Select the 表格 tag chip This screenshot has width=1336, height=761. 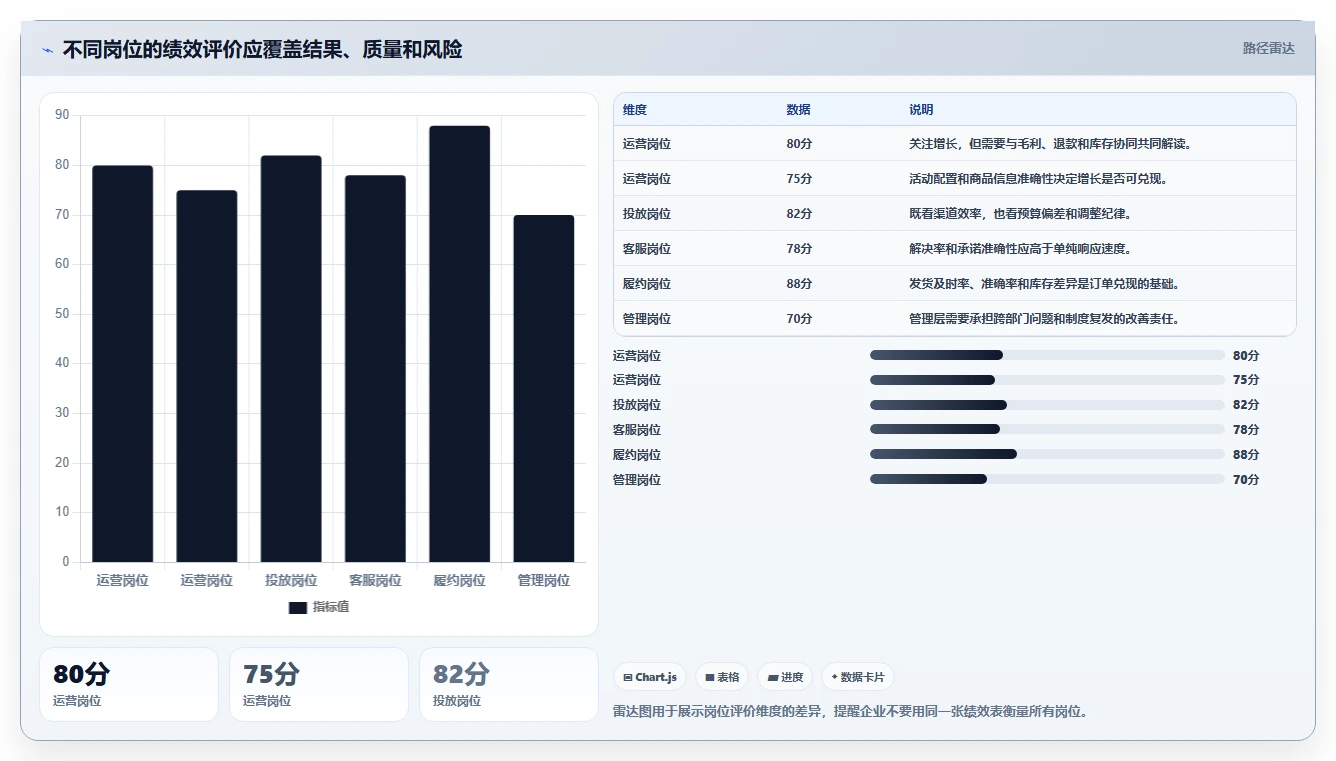[722, 677]
